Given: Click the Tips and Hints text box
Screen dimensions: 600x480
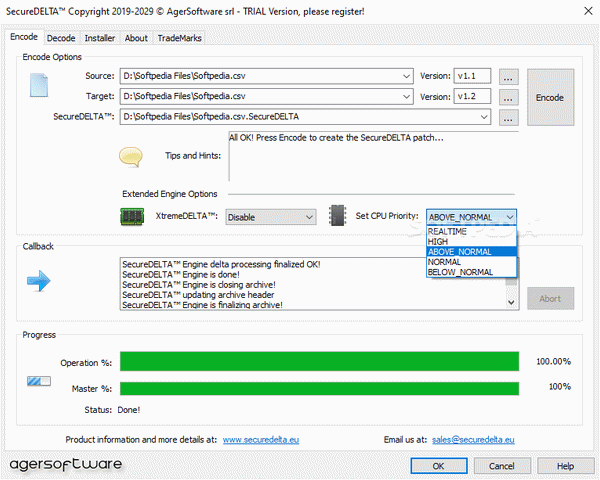Looking at the screenshot, I should (373, 156).
